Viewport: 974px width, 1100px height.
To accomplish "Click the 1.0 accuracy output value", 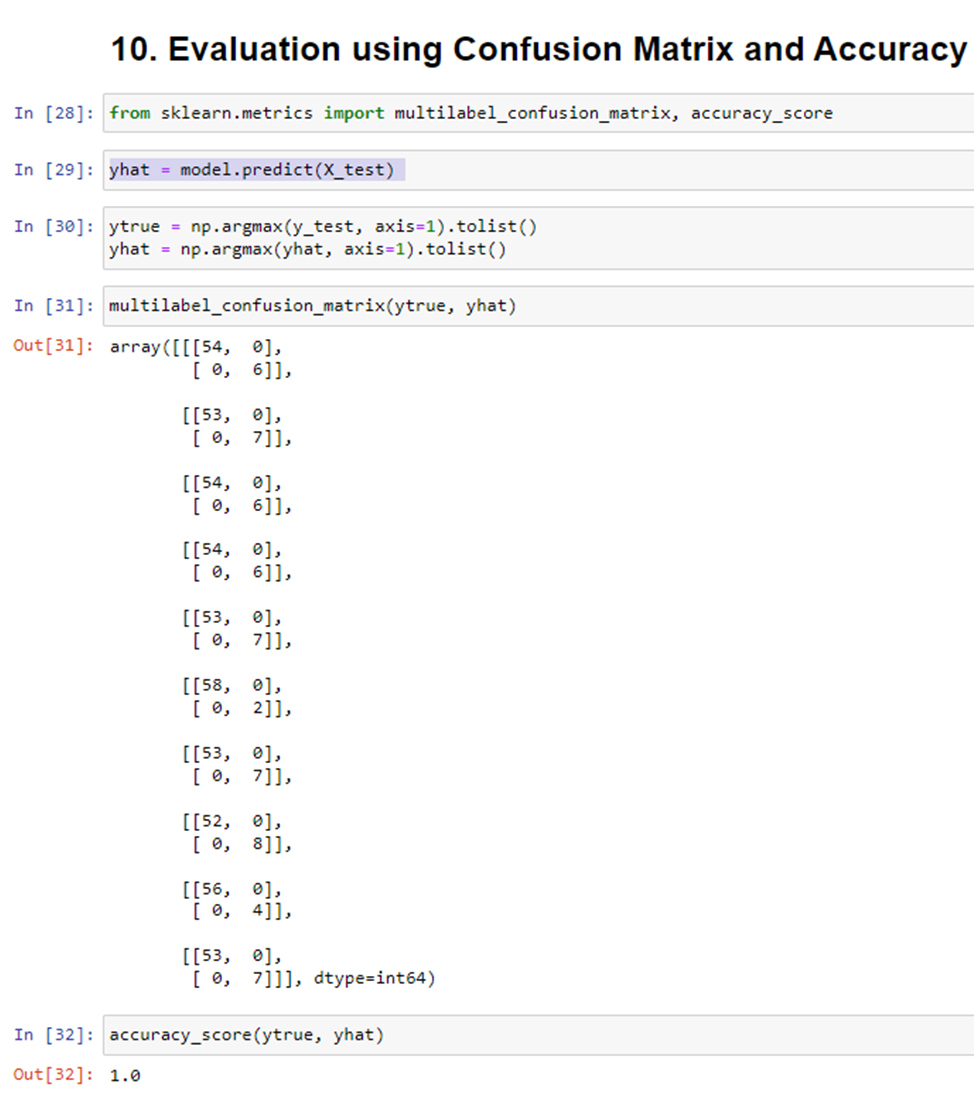I will pos(125,1075).
